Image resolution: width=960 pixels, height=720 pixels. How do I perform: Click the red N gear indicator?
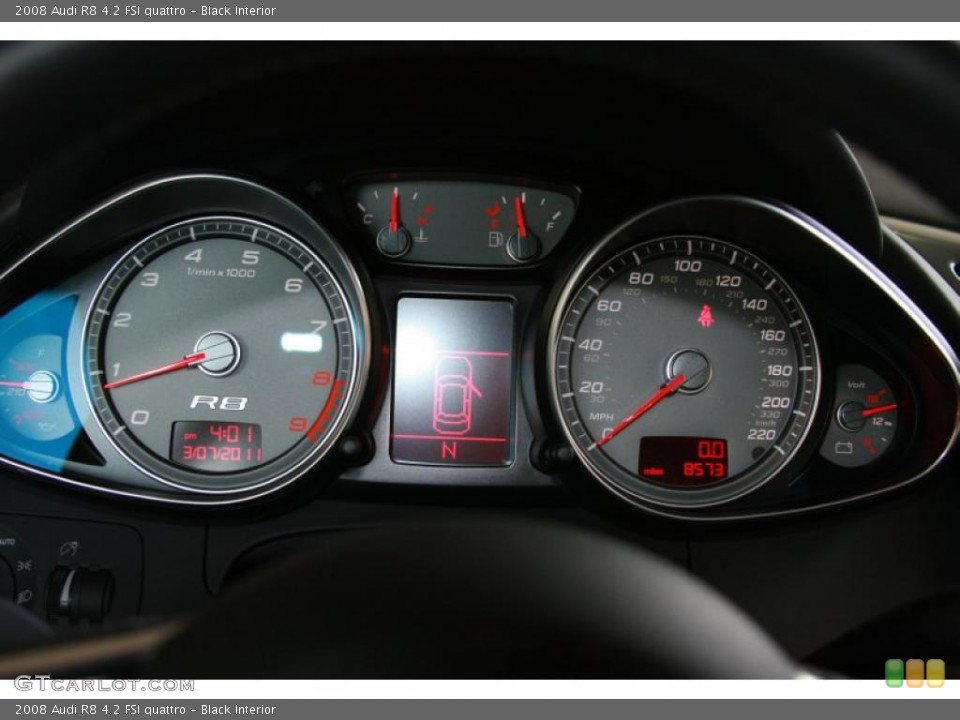tap(449, 451)
